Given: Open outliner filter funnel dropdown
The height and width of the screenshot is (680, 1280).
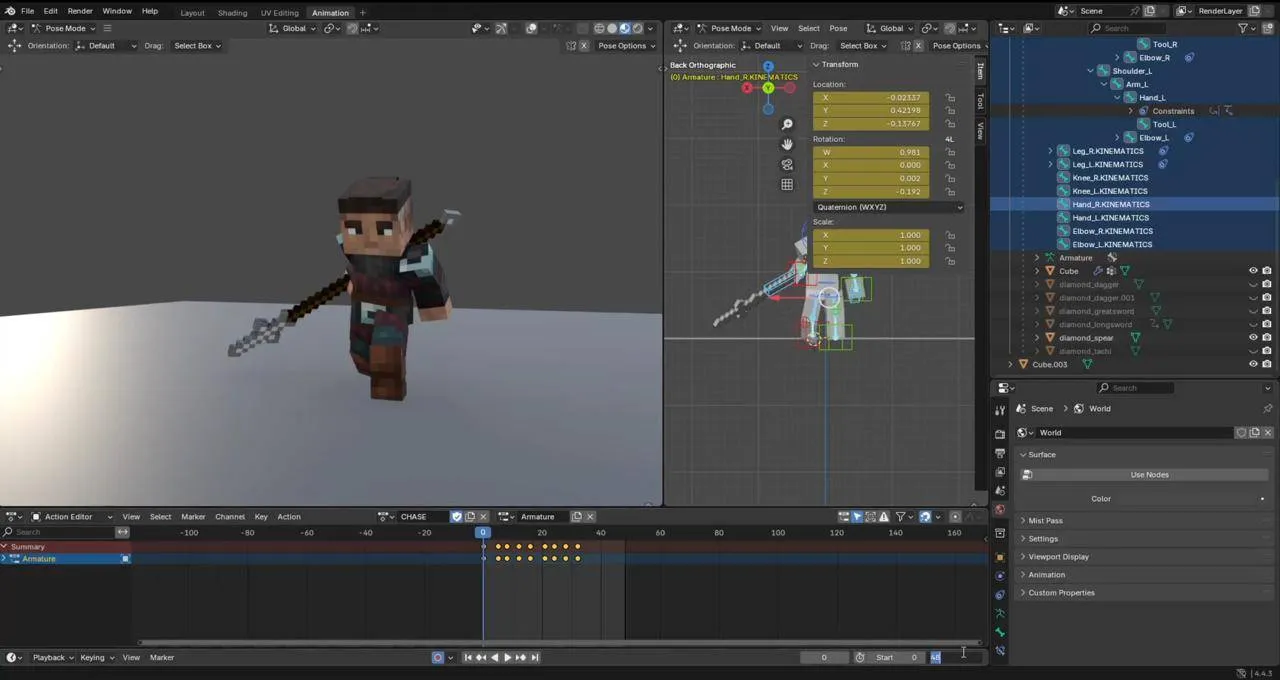Looking at the screenshot, I should pos(1247,28).
